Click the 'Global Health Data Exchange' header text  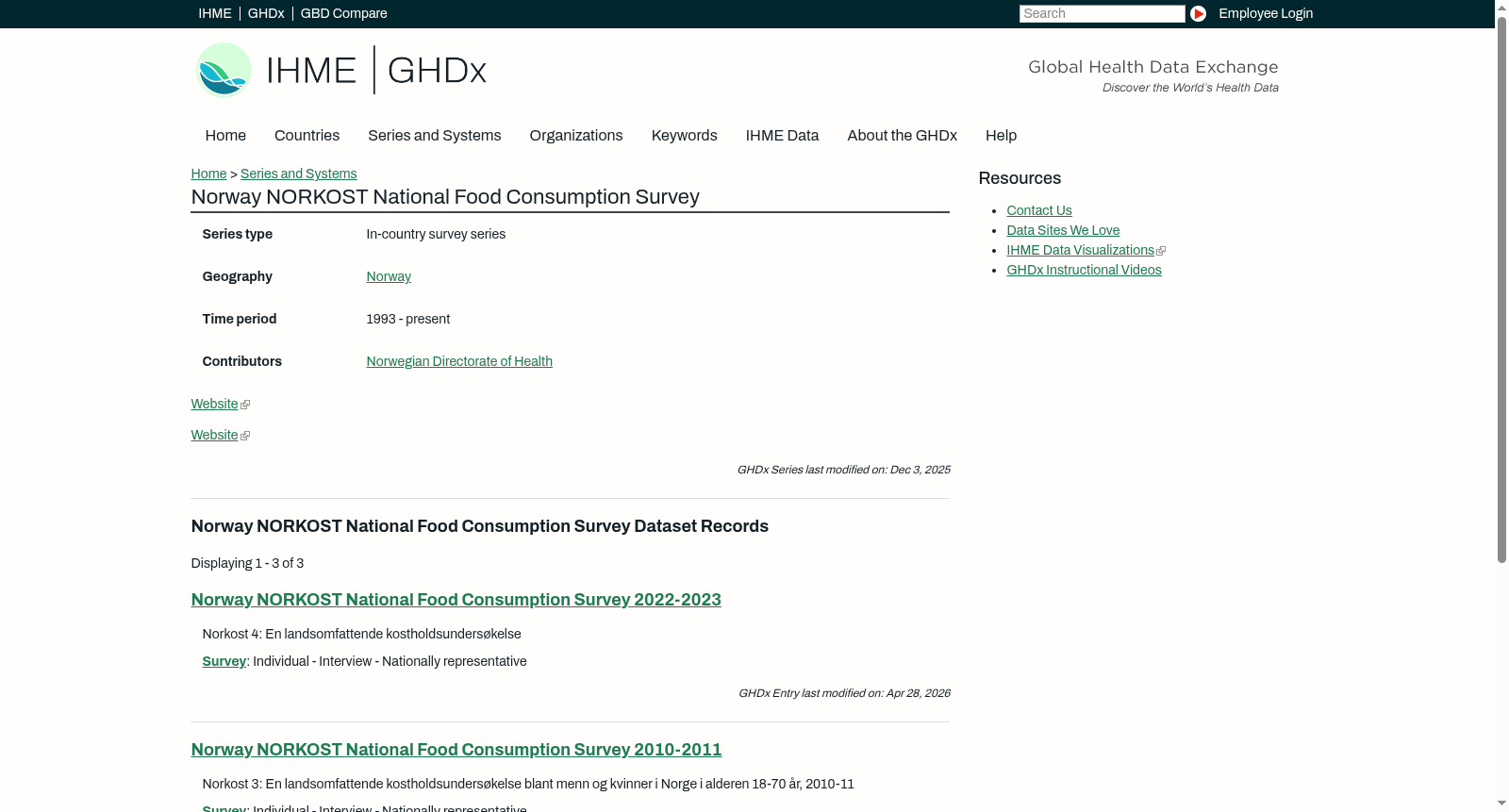coord(1152,67)
